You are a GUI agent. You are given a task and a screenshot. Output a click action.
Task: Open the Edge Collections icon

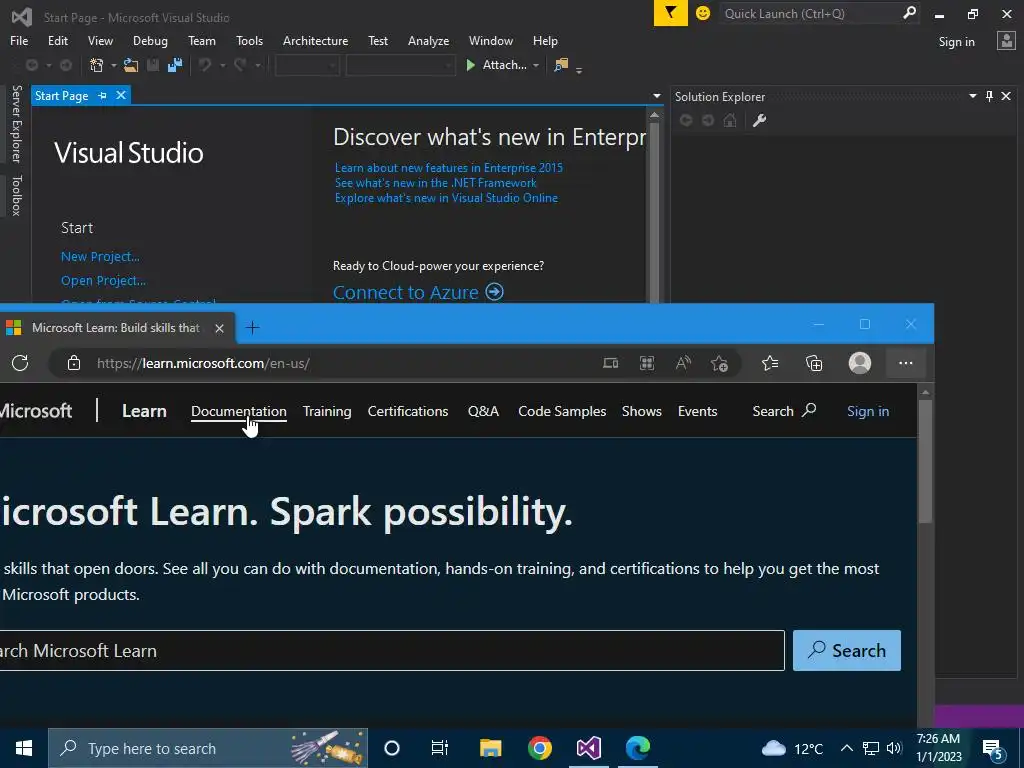pos(814,363)
